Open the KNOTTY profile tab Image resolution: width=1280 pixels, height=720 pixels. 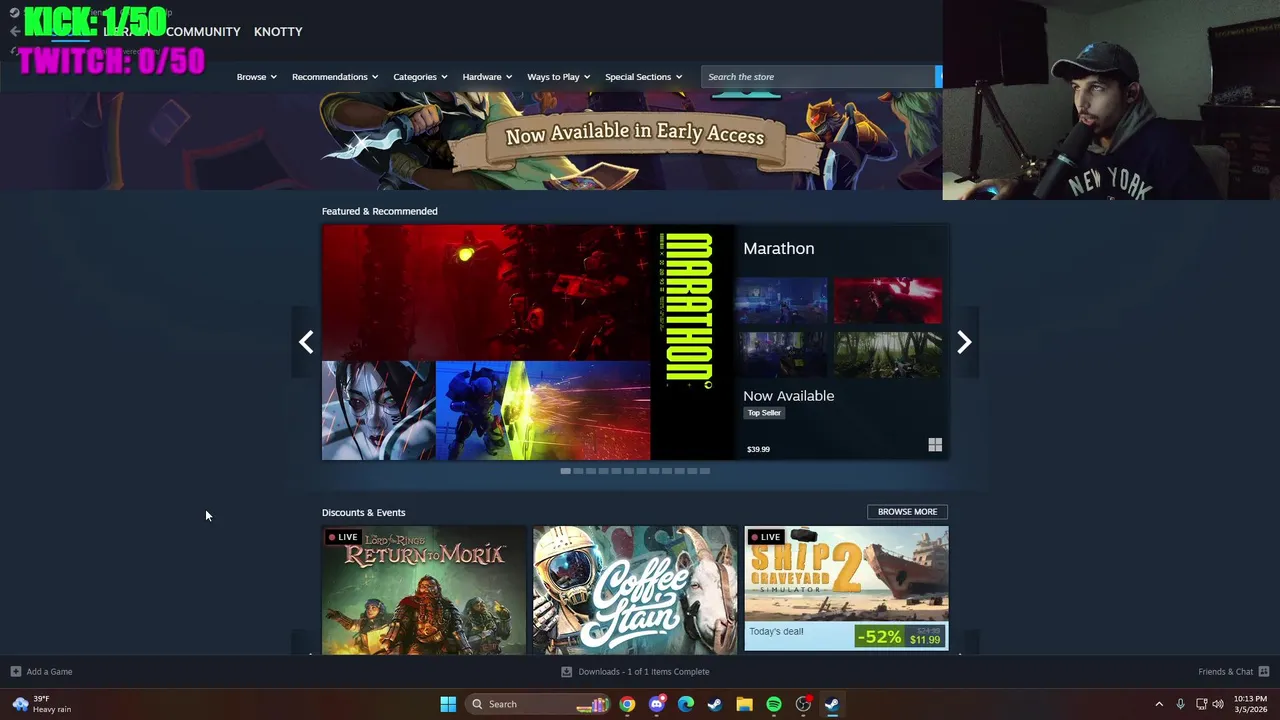pos(278,32)
